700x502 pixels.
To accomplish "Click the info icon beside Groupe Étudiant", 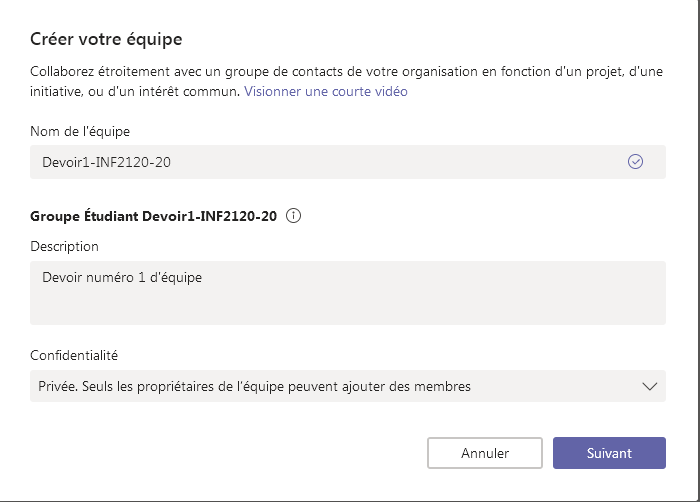I will click(294, 215).
